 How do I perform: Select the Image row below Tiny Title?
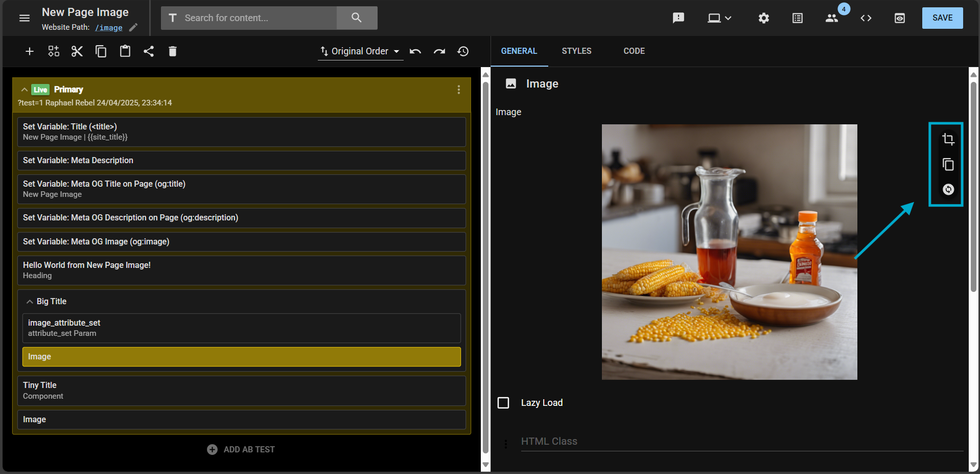click(x=244, y=420)
